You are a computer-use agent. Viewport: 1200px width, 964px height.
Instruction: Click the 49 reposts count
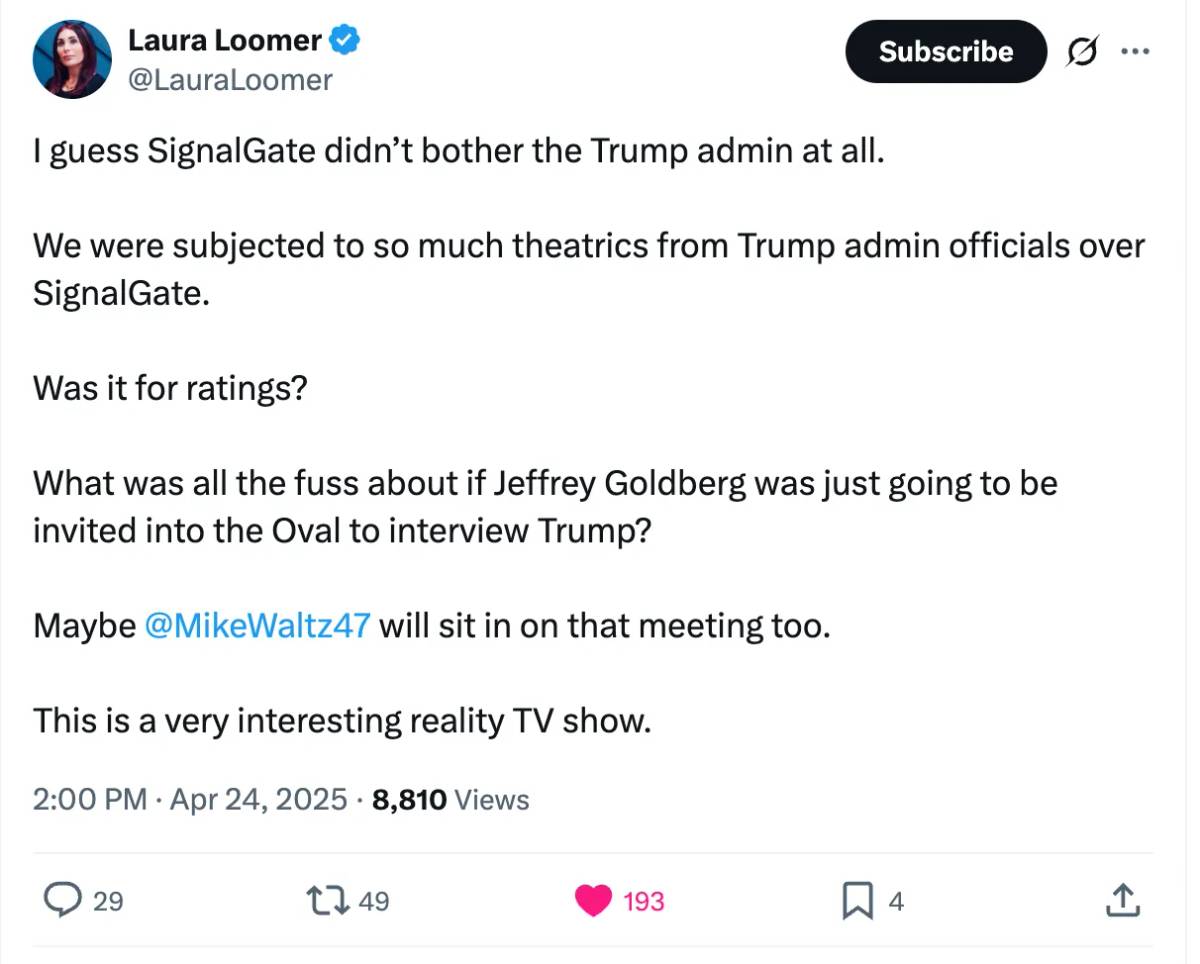pos(373,902)
